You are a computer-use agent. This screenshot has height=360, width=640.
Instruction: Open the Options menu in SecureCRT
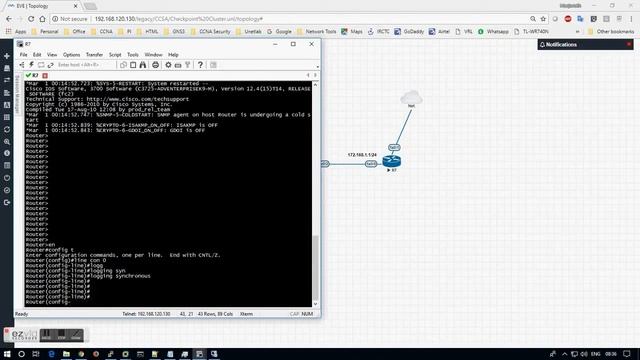[x=71, y=55]
